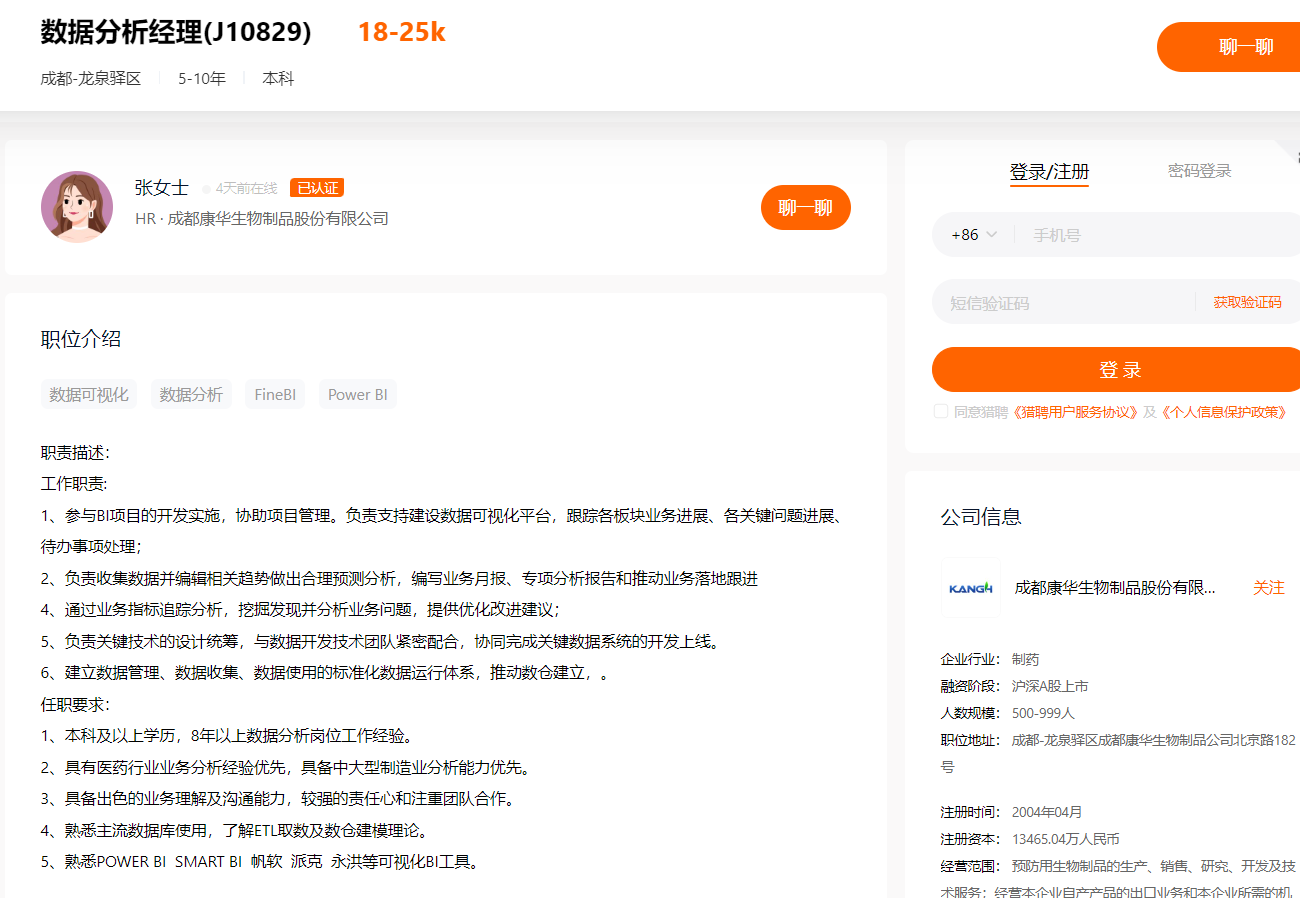
Task: Click 聊一聊 button in the job title header
Action: click(1229, 47)
